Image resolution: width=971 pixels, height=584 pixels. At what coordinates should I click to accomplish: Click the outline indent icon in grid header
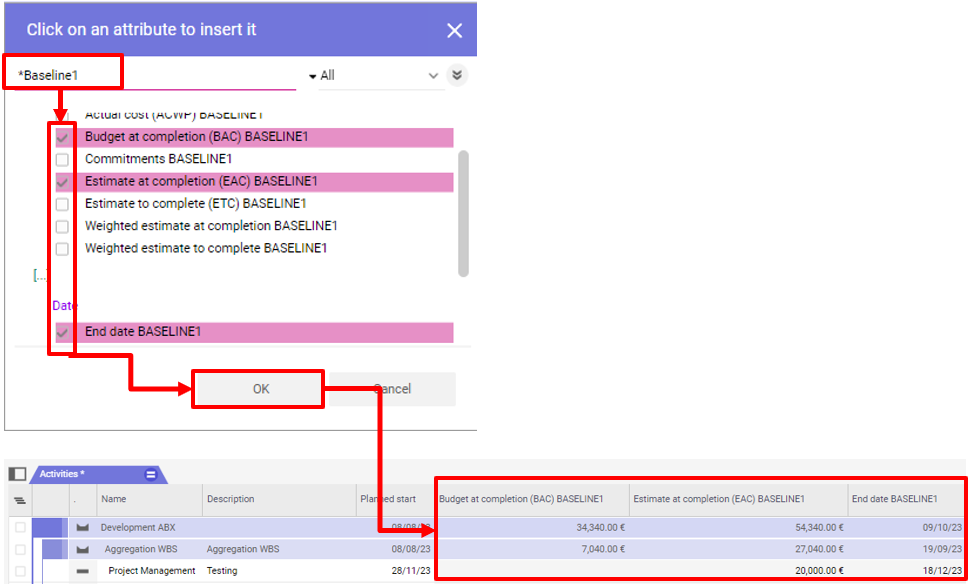(19, 500)
